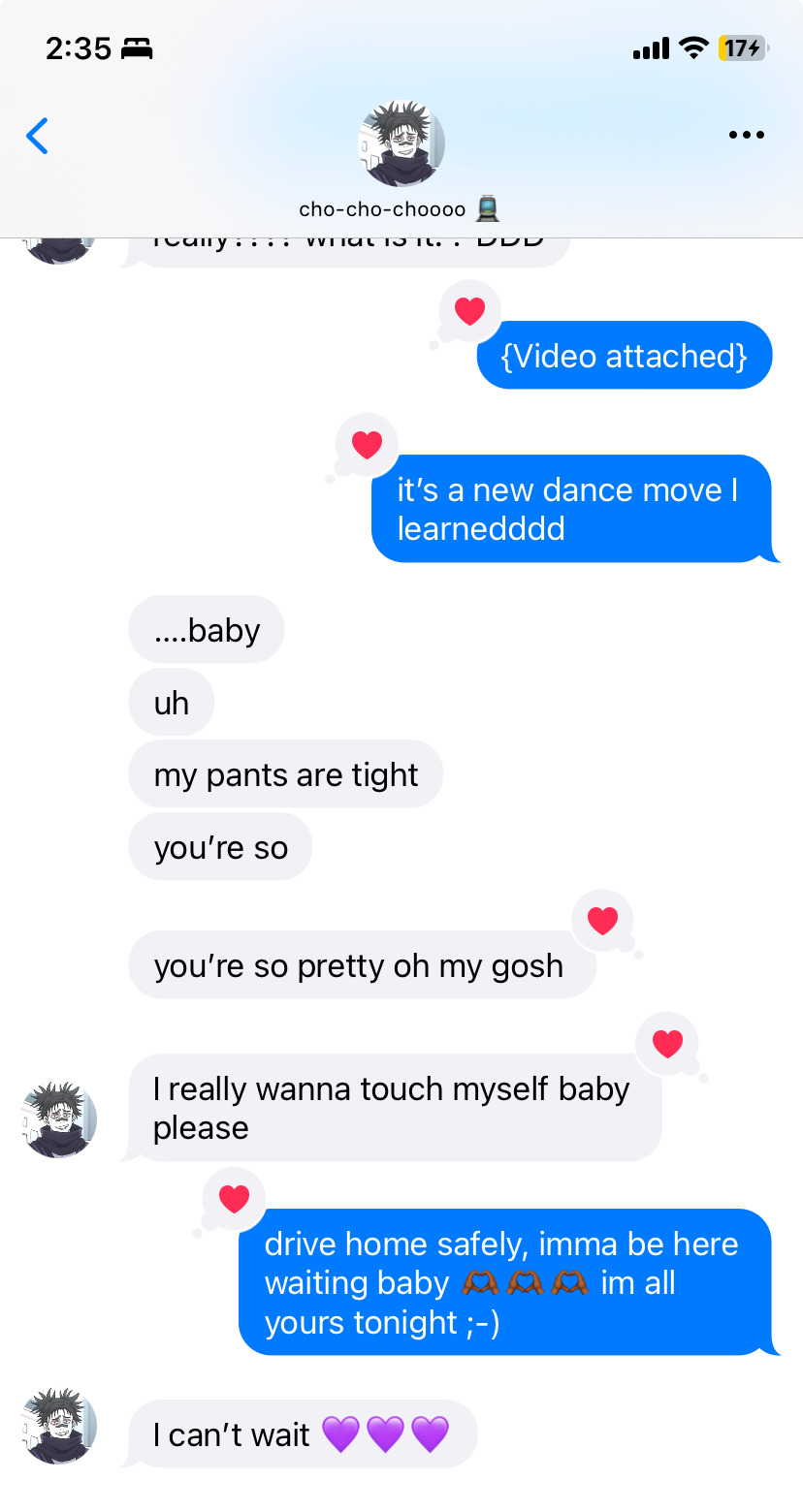Tap heart reaction on Video attached message
This screenshot has width=803, height=1512.
469,311
